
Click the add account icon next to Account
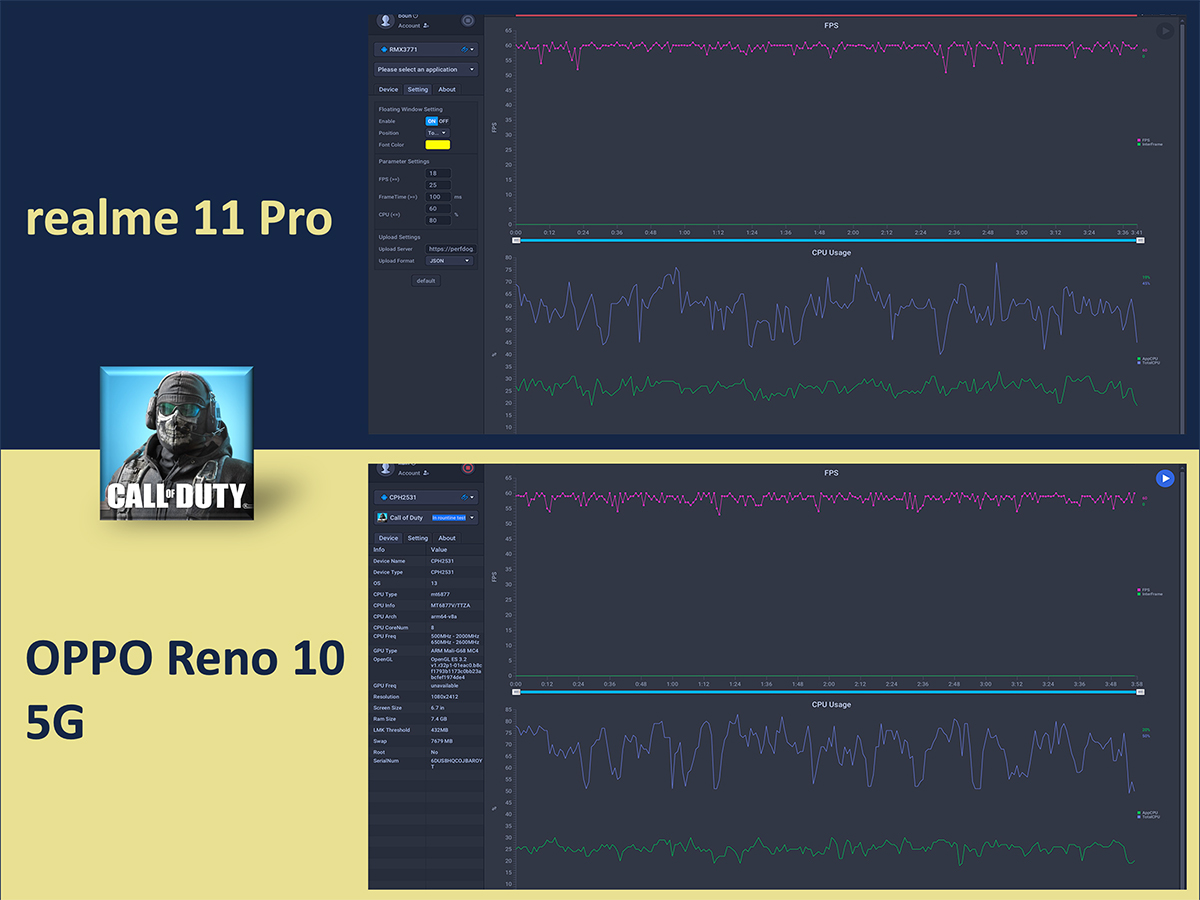pos(424,25)
